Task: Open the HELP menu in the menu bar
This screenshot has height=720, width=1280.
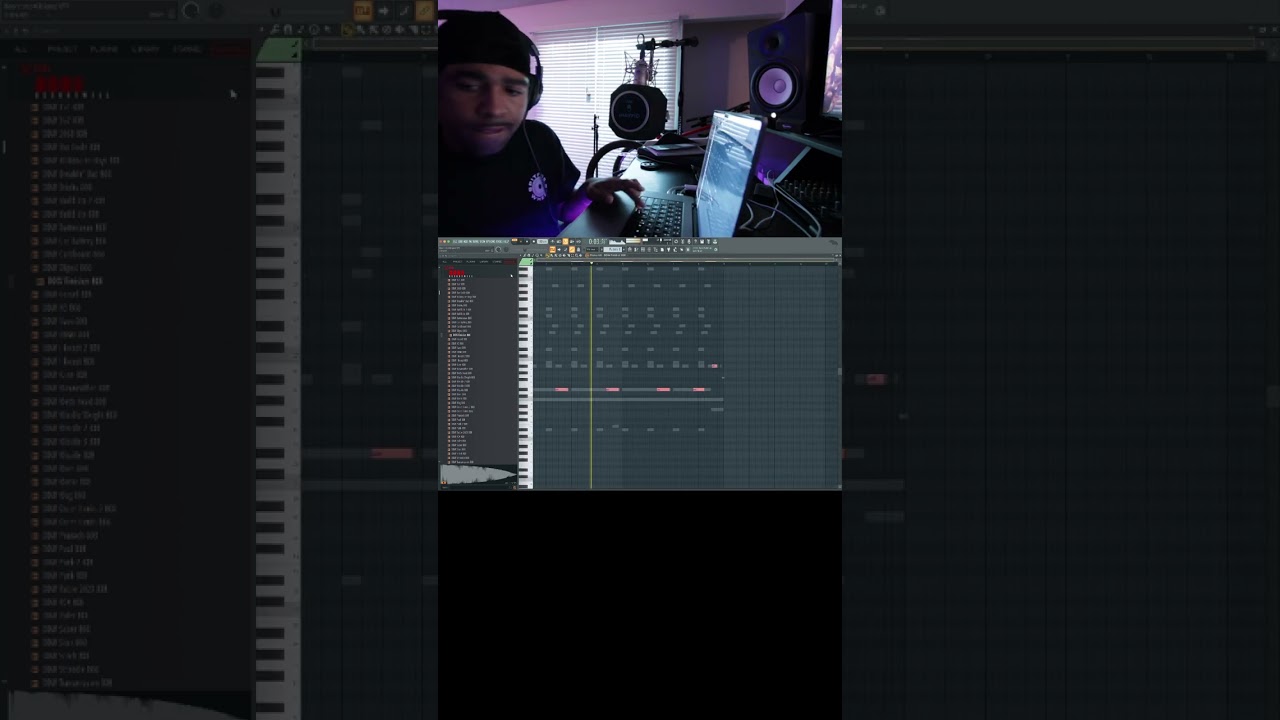Action: [x=507, y=241]
